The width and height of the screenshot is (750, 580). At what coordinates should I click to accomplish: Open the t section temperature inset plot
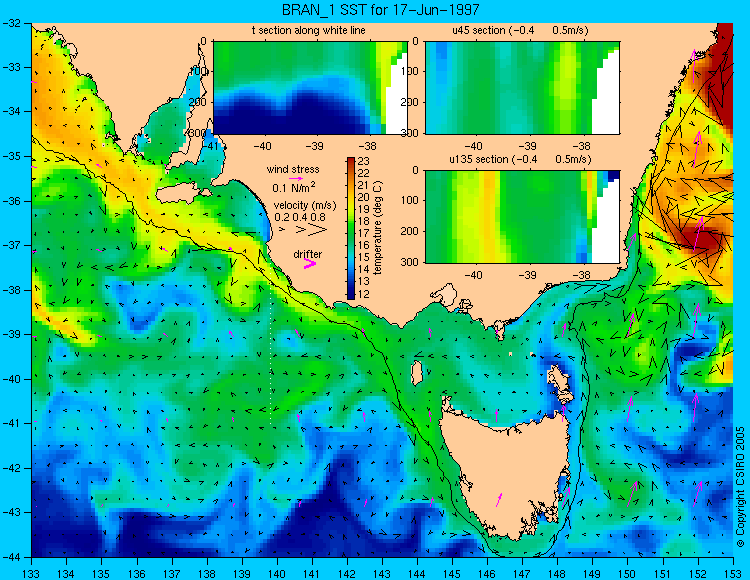click(310, 88)
